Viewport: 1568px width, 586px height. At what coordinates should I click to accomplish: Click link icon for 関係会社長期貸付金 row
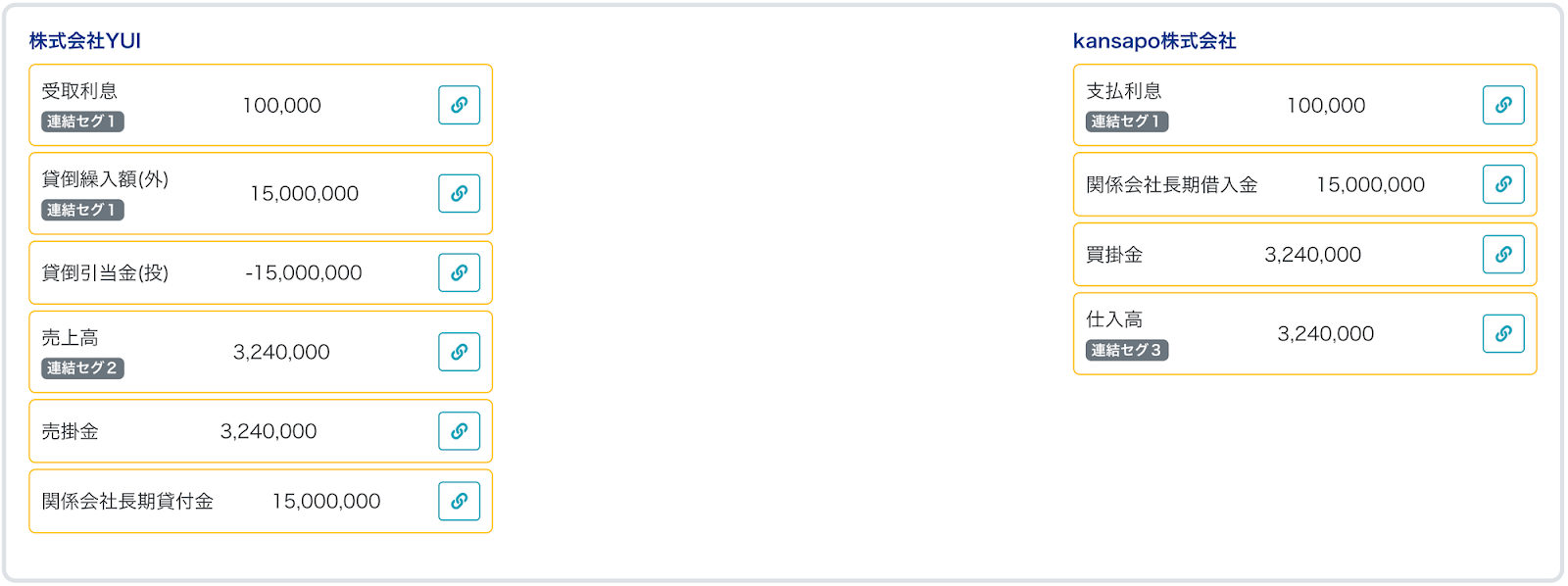tap(459, 501)
